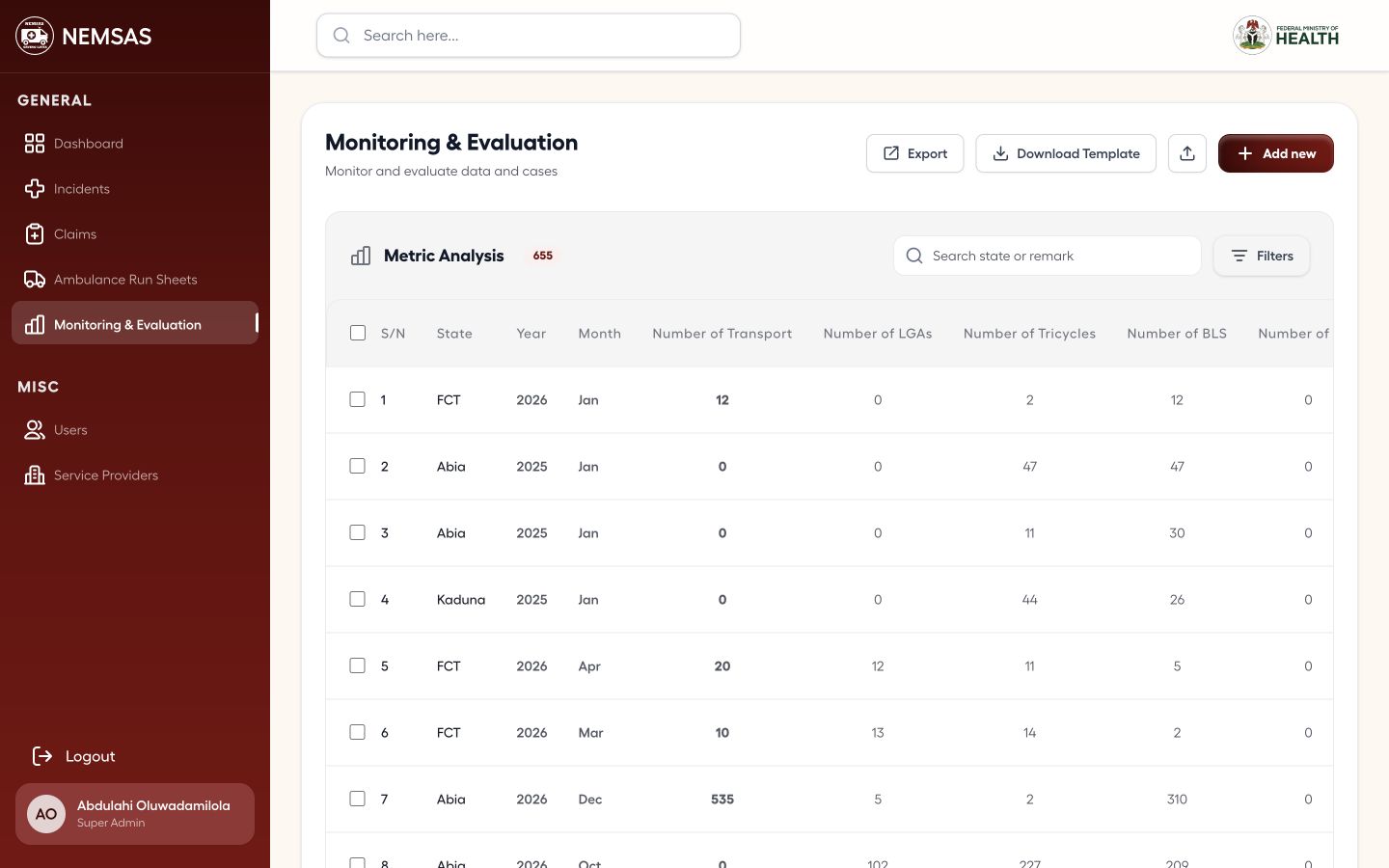The height and width of the screenshot is (868, 1389).
Task: Go to the Users page
Action: 135,430
